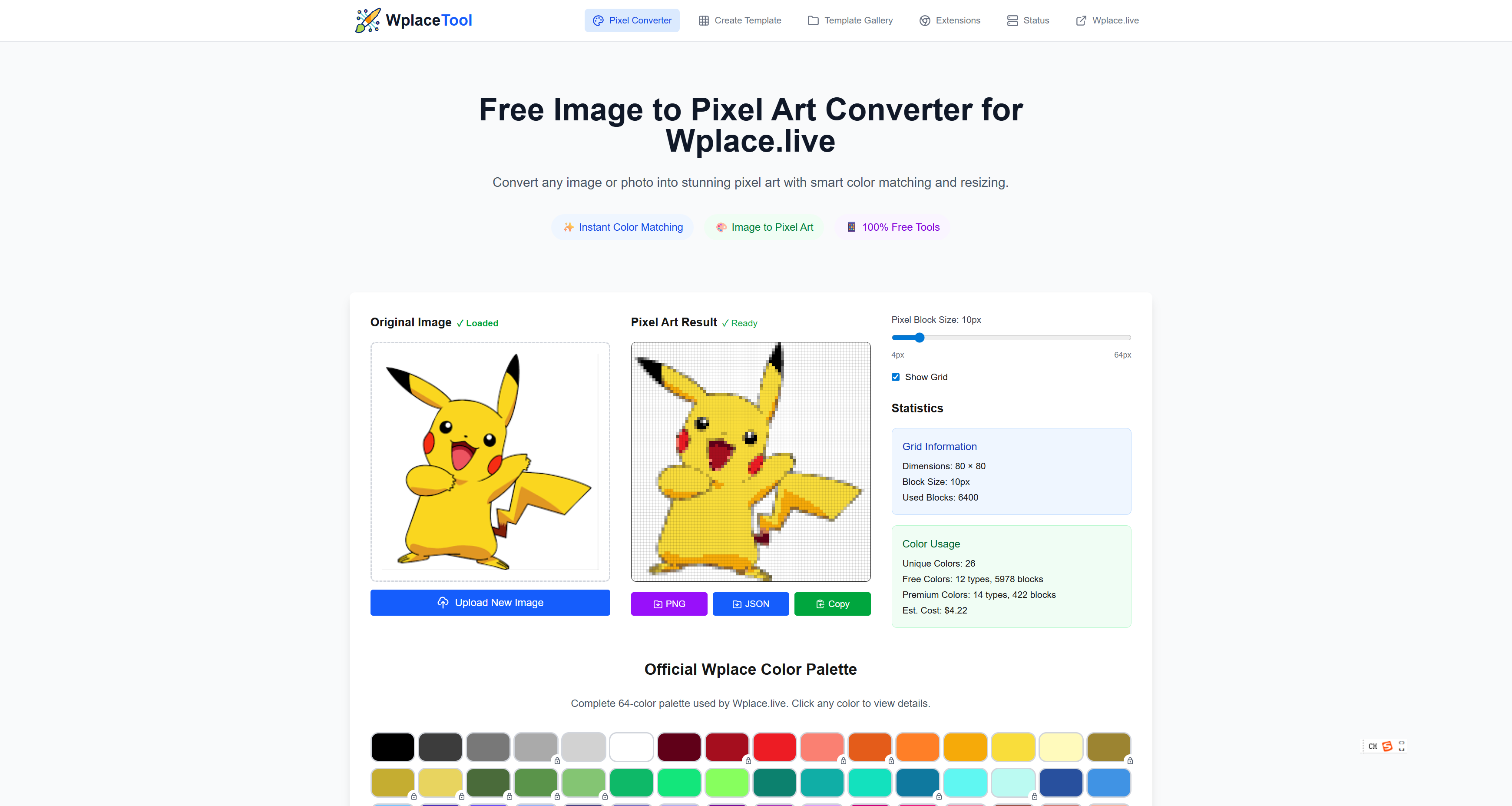Download the result as PNG
Image resolution: width=1512 pixels, height=806 pixels.
668,604
